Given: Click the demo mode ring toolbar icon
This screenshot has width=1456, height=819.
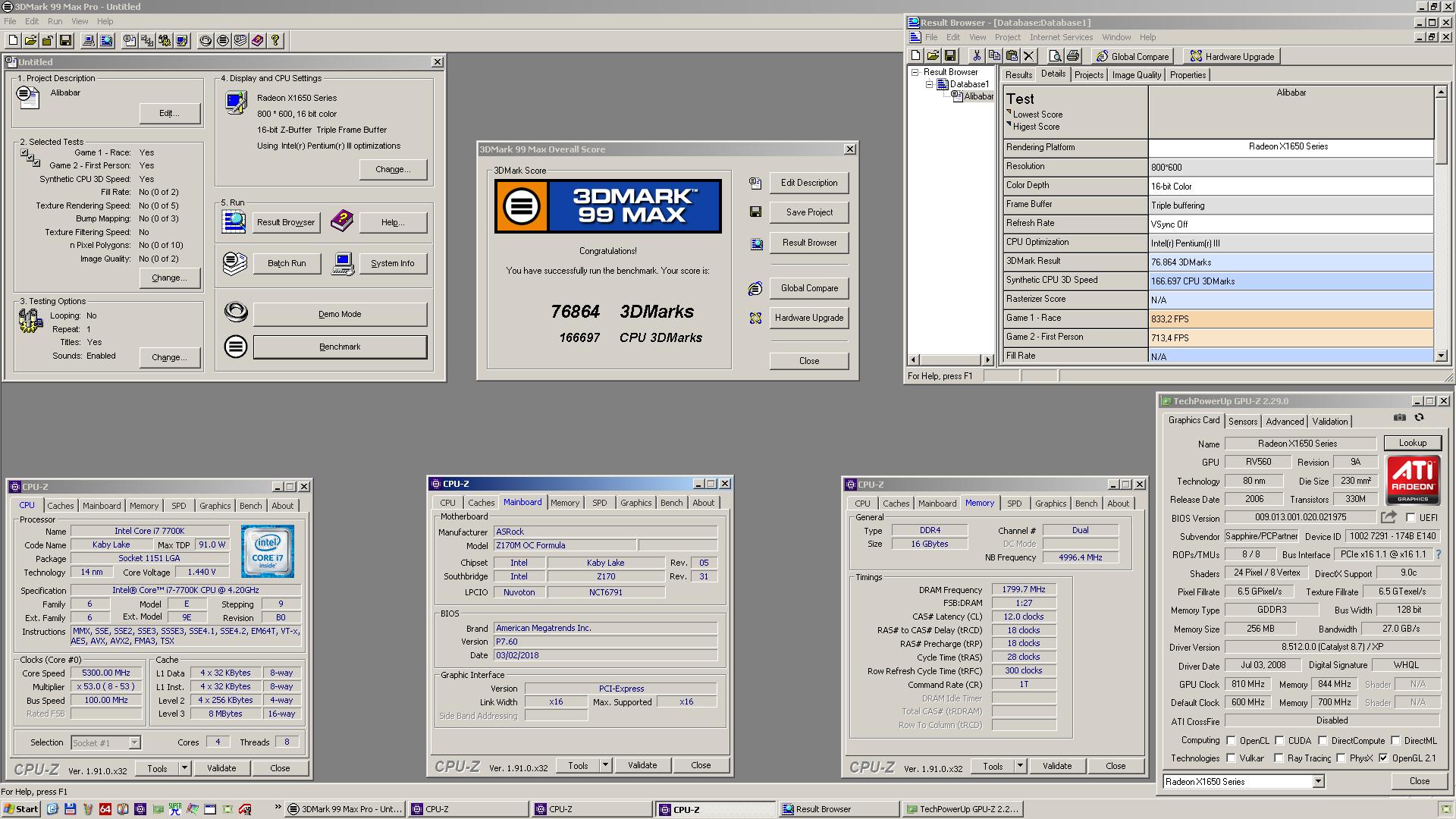Looking at the screenshot, I should pos(206,40).
